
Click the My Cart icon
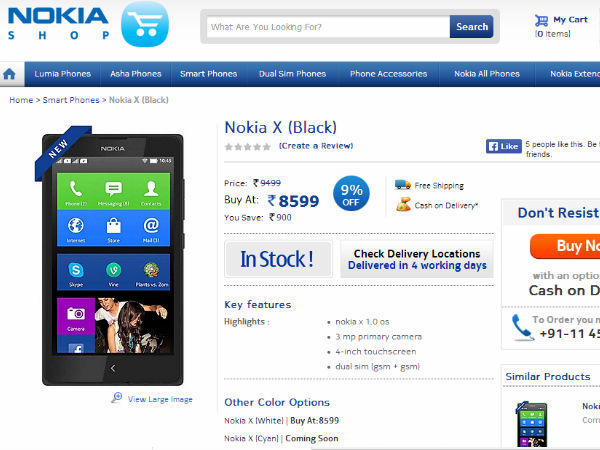click(541, 20)
